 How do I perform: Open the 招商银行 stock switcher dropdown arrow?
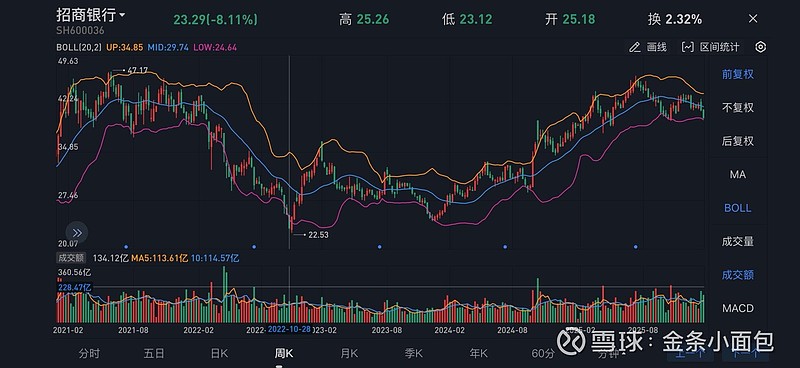pos(122,15)
